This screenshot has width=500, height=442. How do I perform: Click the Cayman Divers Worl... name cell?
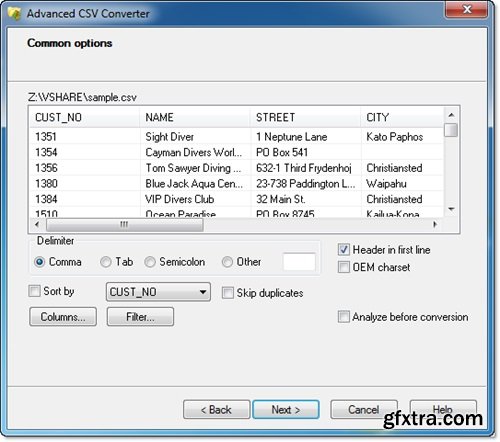[194, 152]
